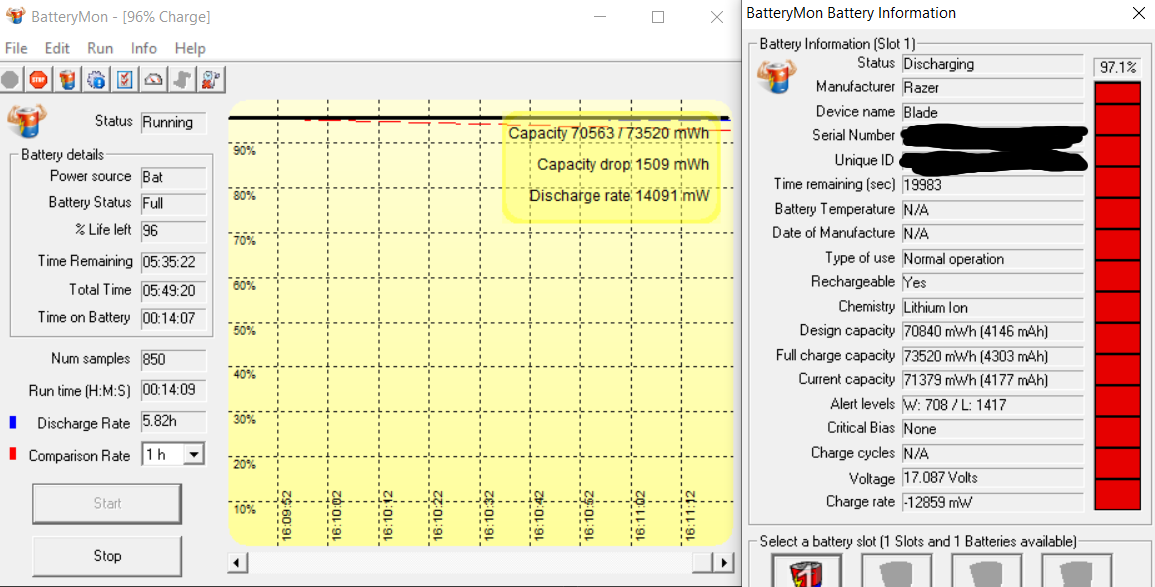
Task: Open Battery Information via toolbar battery icon
Action: point(66,79)
